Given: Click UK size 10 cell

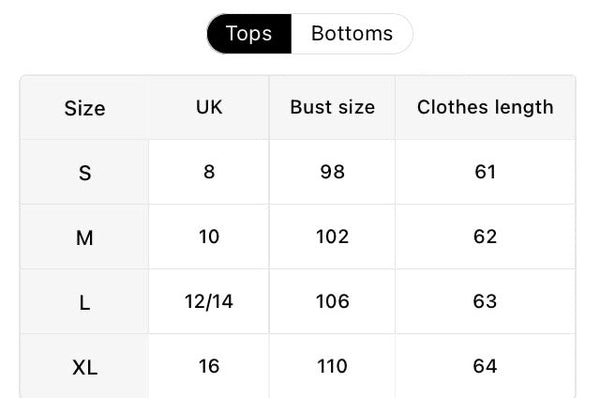Looking at the screenshot, I should [x=209, y=237].
